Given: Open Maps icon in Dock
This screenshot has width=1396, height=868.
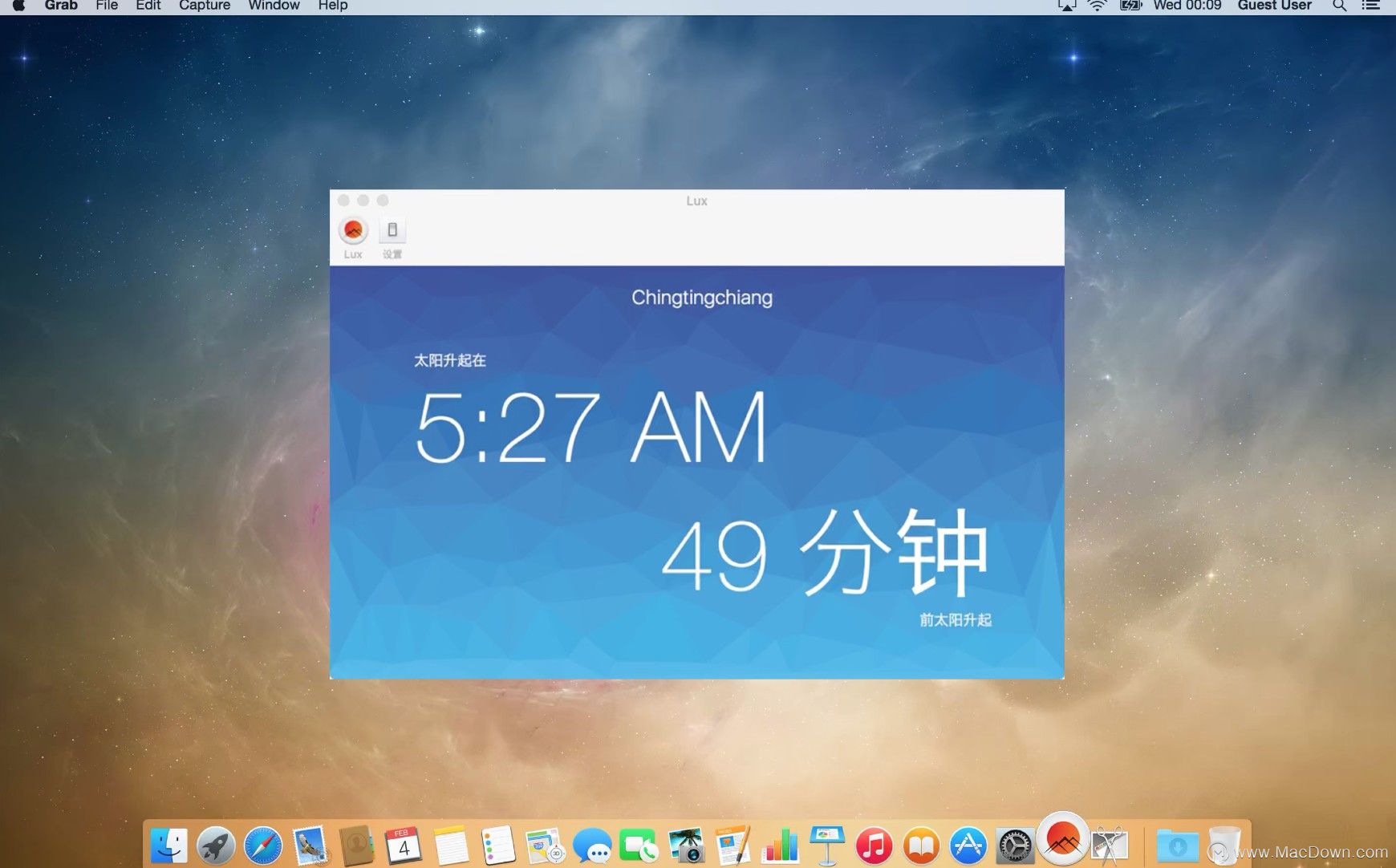Looking at the screenshot, I should pos(546,846).
